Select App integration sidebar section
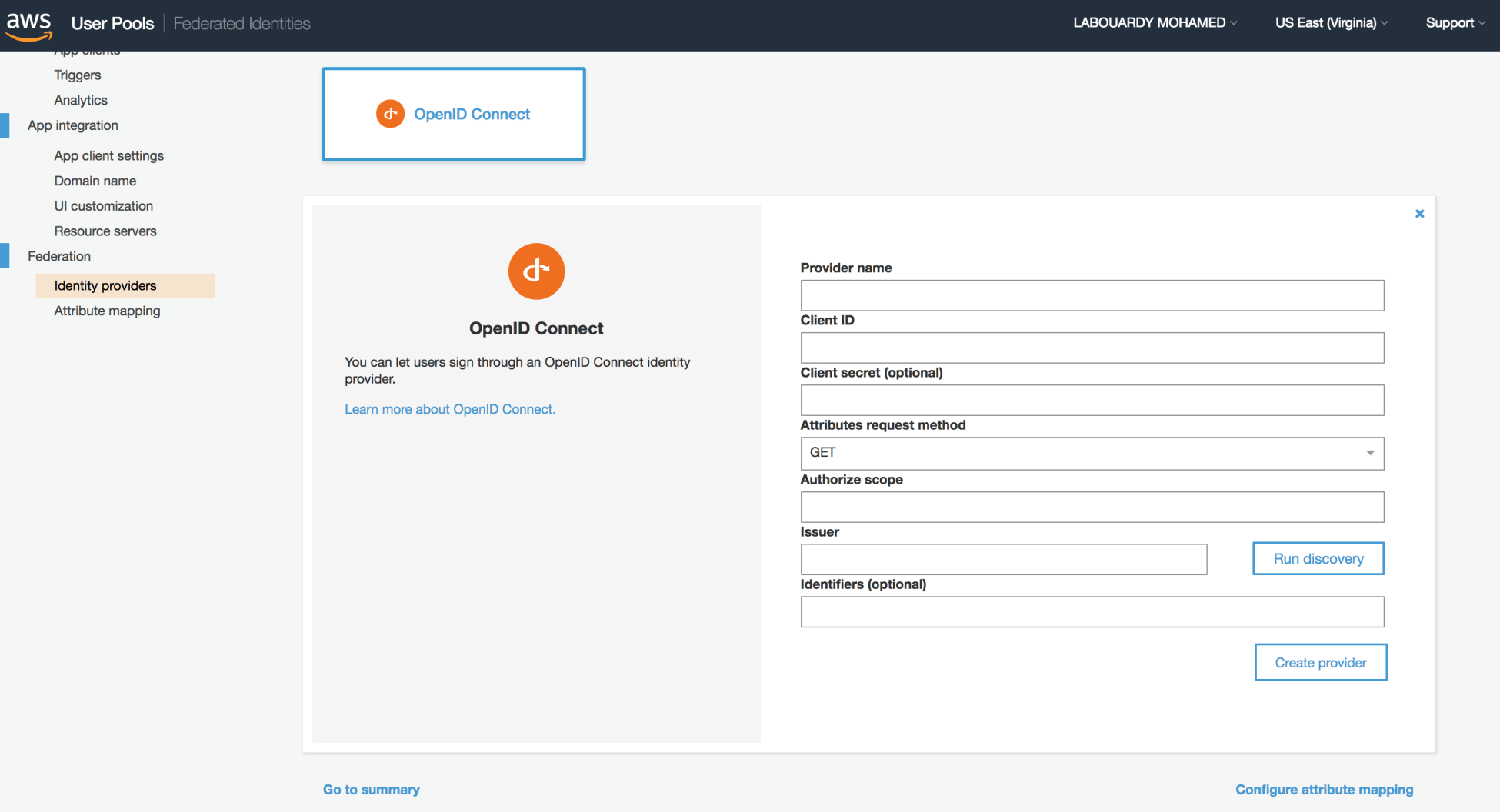This screenshot has height=812, width=1500. pos(73,125)
